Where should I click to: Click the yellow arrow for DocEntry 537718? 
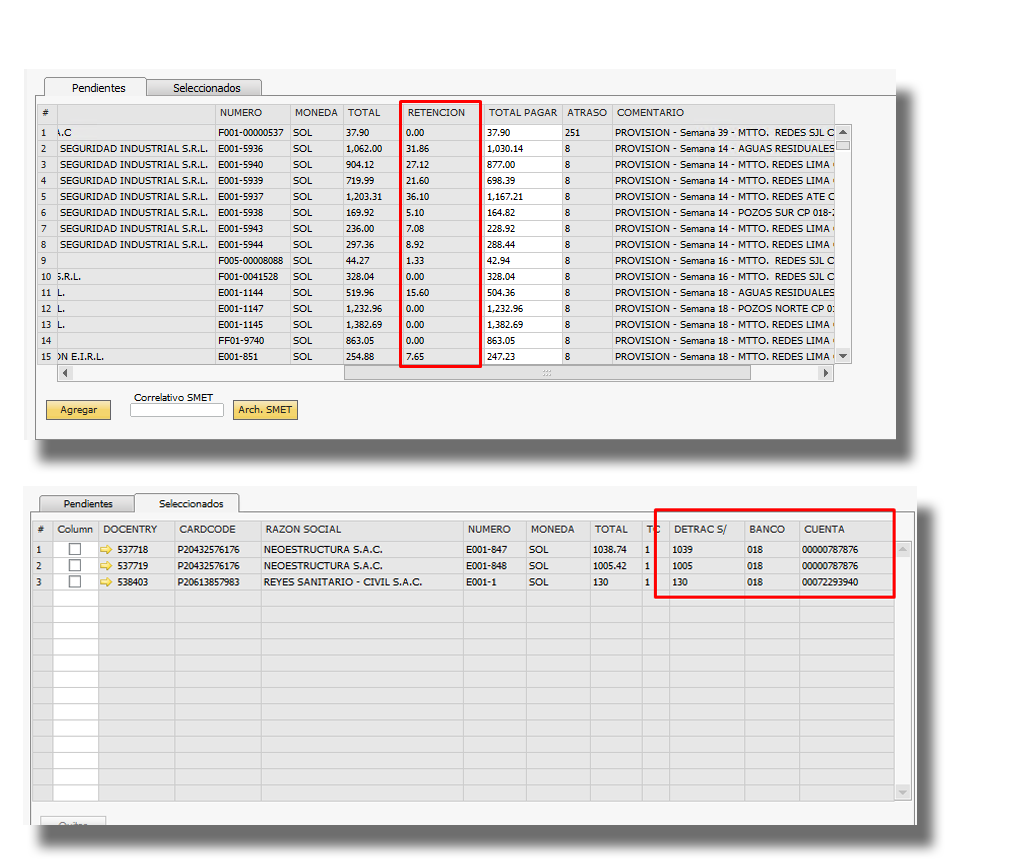point(107,550)
